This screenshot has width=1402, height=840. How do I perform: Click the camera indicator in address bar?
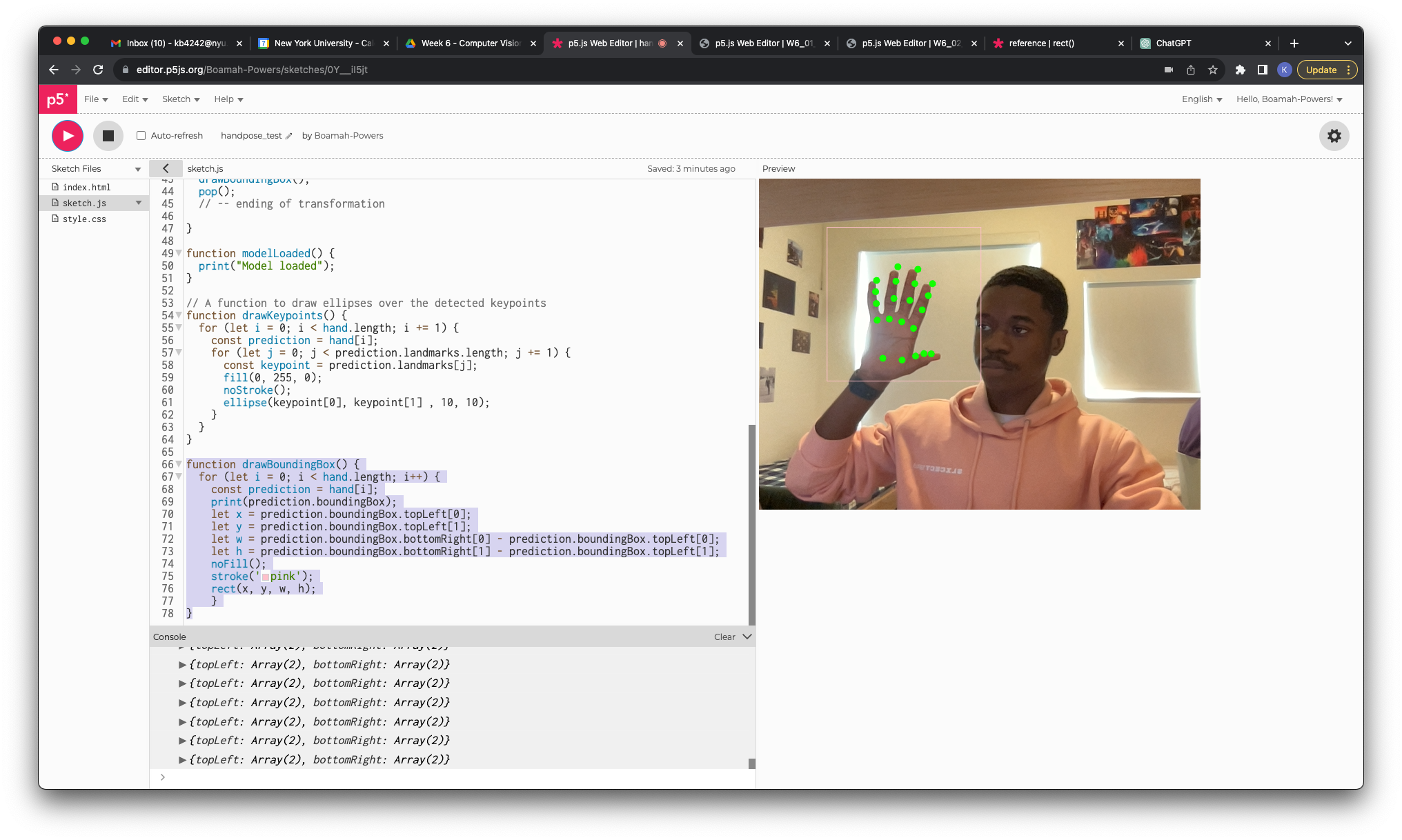1169,70
